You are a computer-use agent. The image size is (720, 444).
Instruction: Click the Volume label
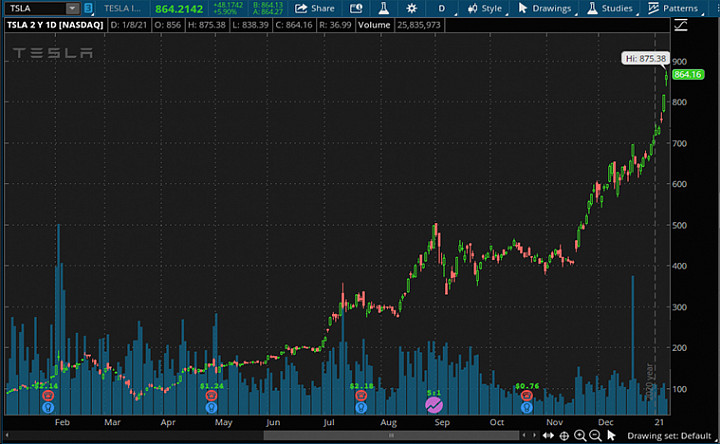point(374,25)
